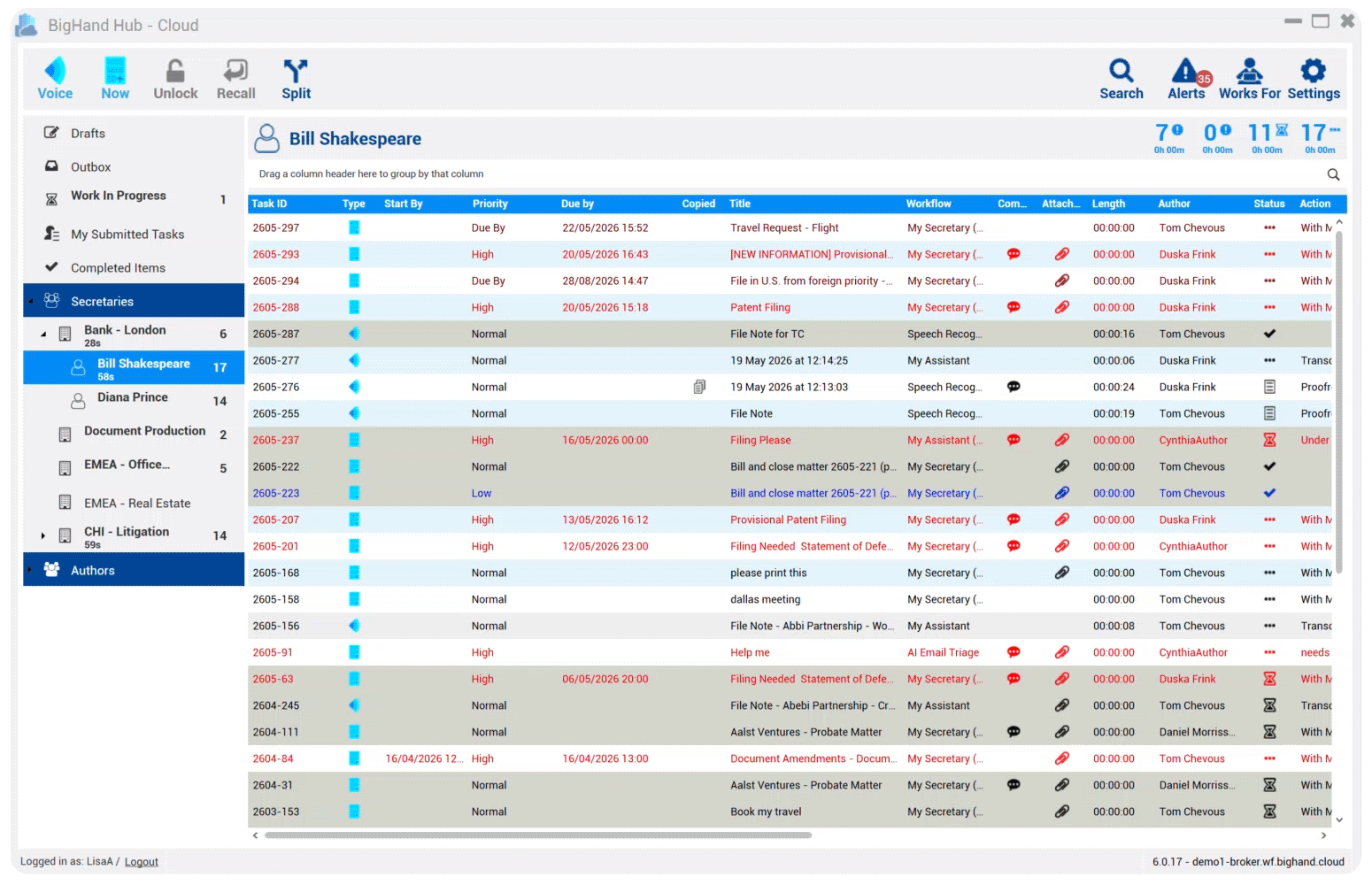Expand the CHI - Litigation node
The width and height of the screenshot is (1372, 885).
pos(42,535)
